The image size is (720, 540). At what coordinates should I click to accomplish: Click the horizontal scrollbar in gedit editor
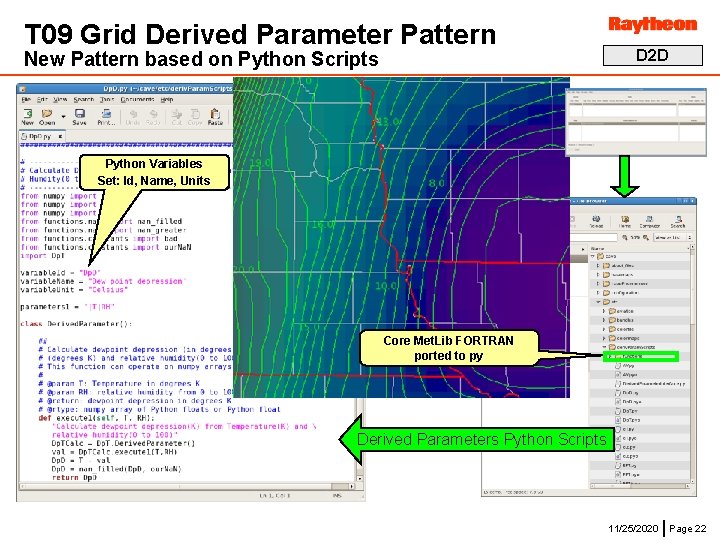186,486
